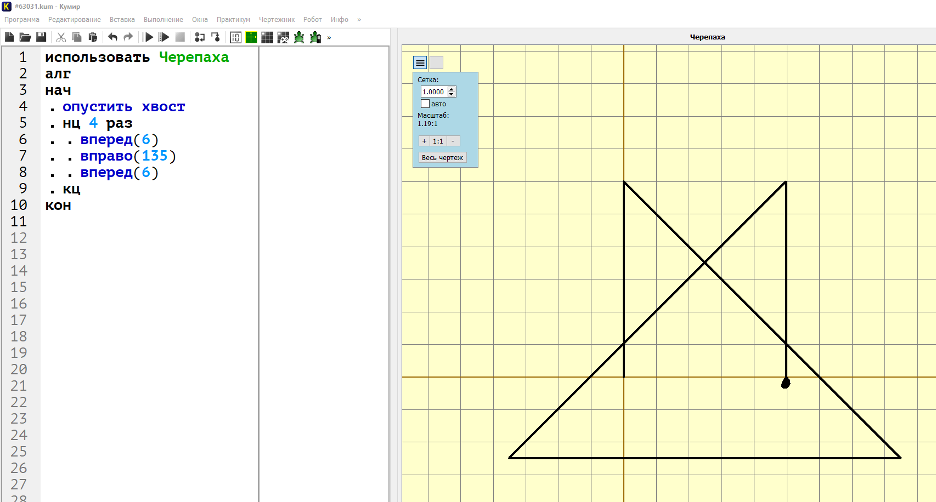Stop program execution

(180, 37)
